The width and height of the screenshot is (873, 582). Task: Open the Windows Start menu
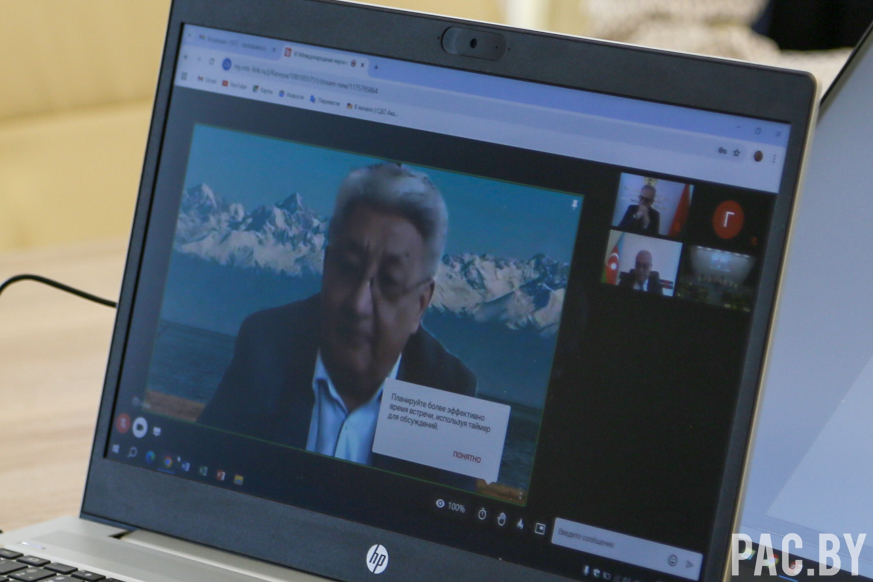115,449
